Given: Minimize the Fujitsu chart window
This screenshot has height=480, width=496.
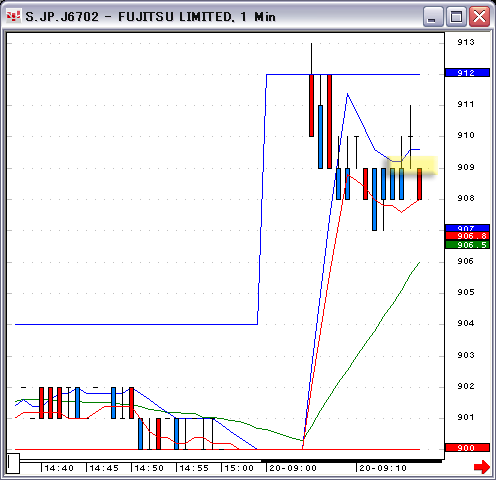Looking at the screenshot, I should [x=433, y=16].
